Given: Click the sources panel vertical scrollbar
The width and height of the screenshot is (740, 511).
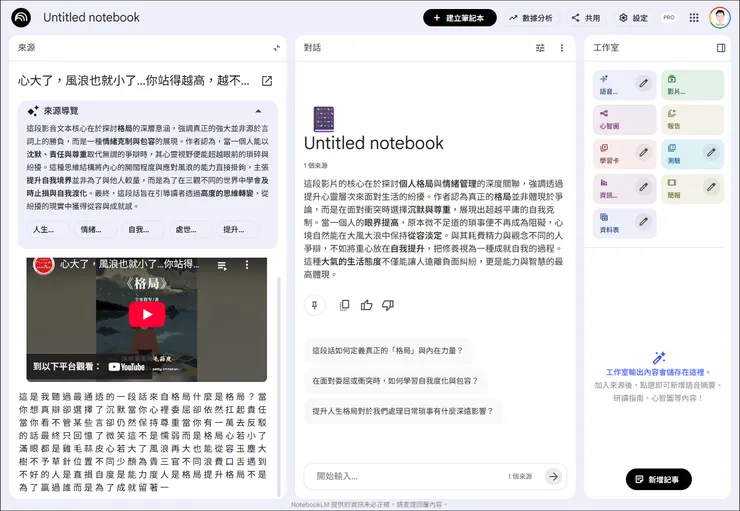Looking at the screenshot, I should click(278, 385).
